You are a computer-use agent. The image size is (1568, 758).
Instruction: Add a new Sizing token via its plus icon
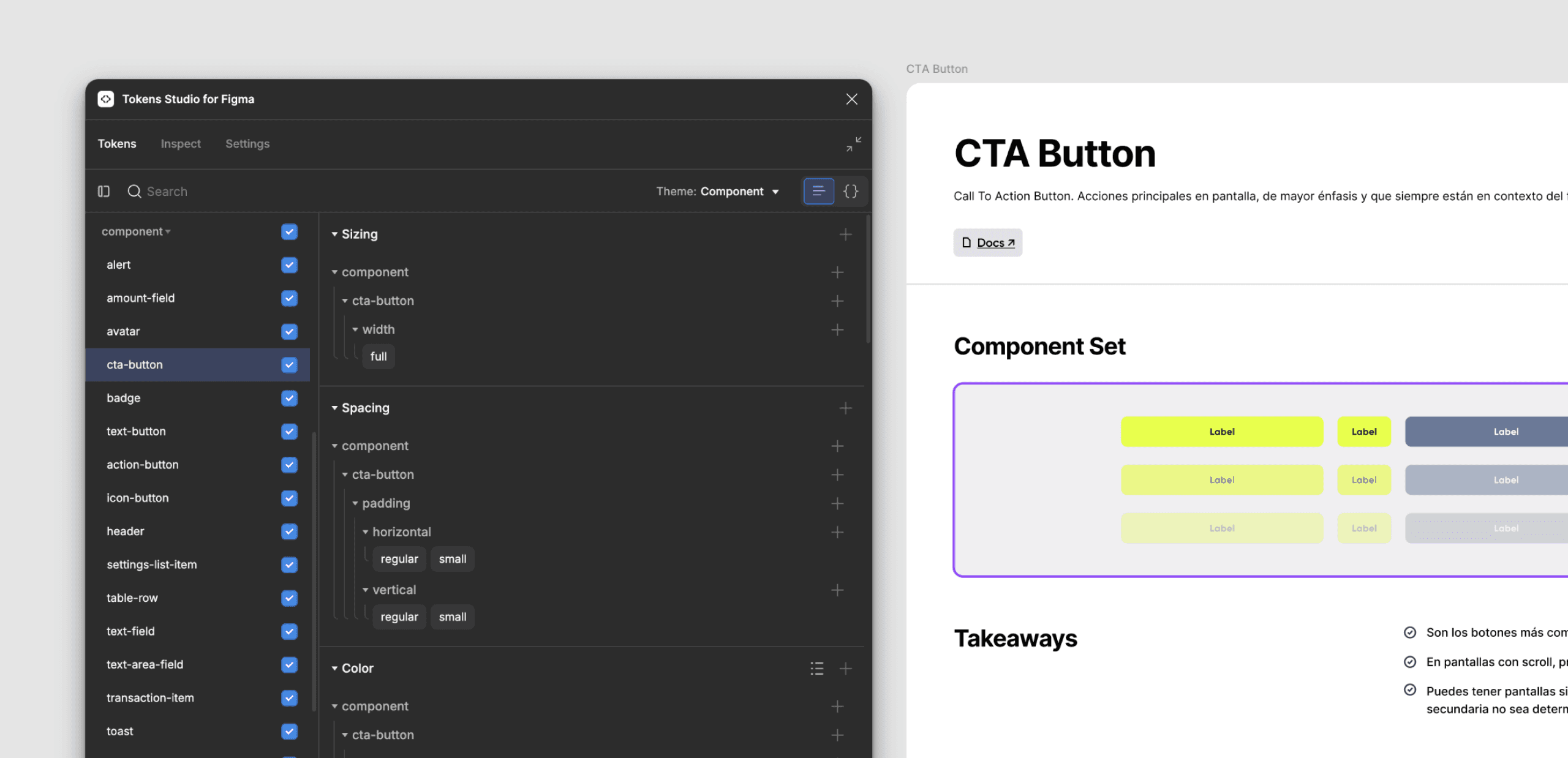(x=845, y=235)
